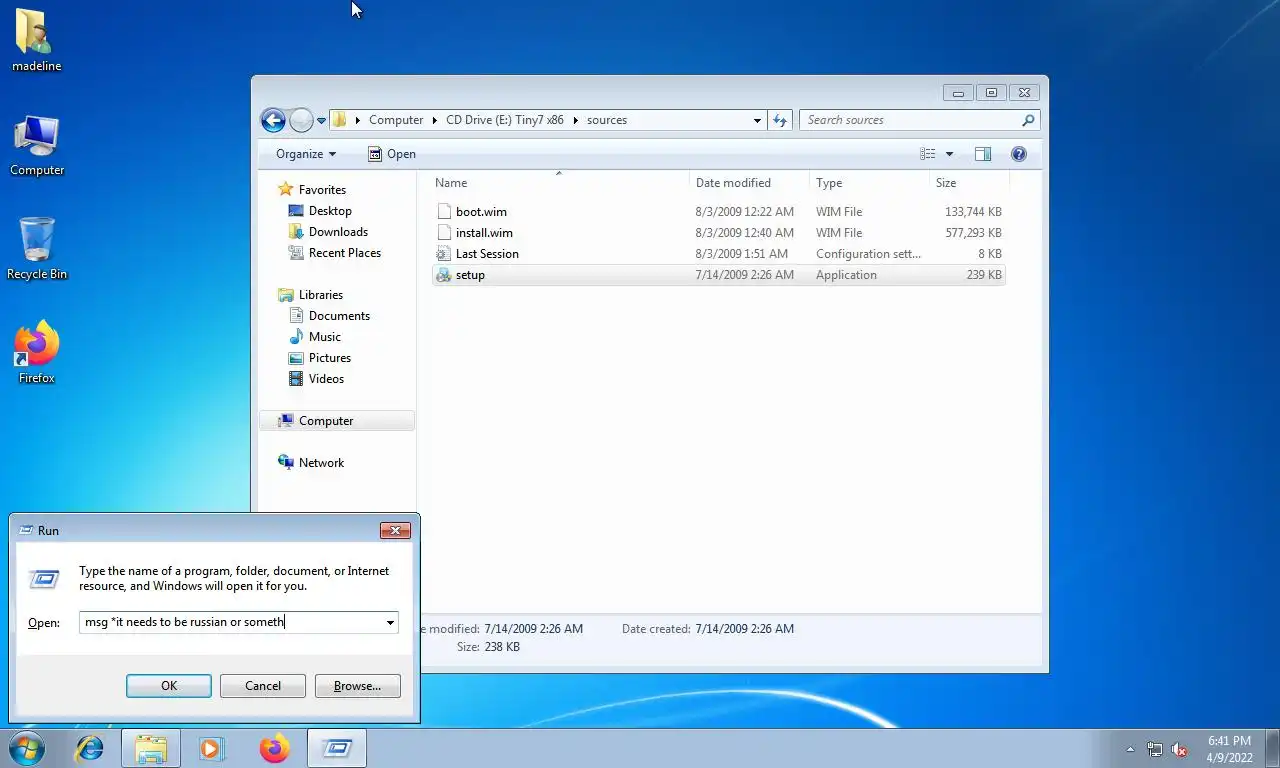
Task: Open the address bar history dropdown
Action: point(757,120)
